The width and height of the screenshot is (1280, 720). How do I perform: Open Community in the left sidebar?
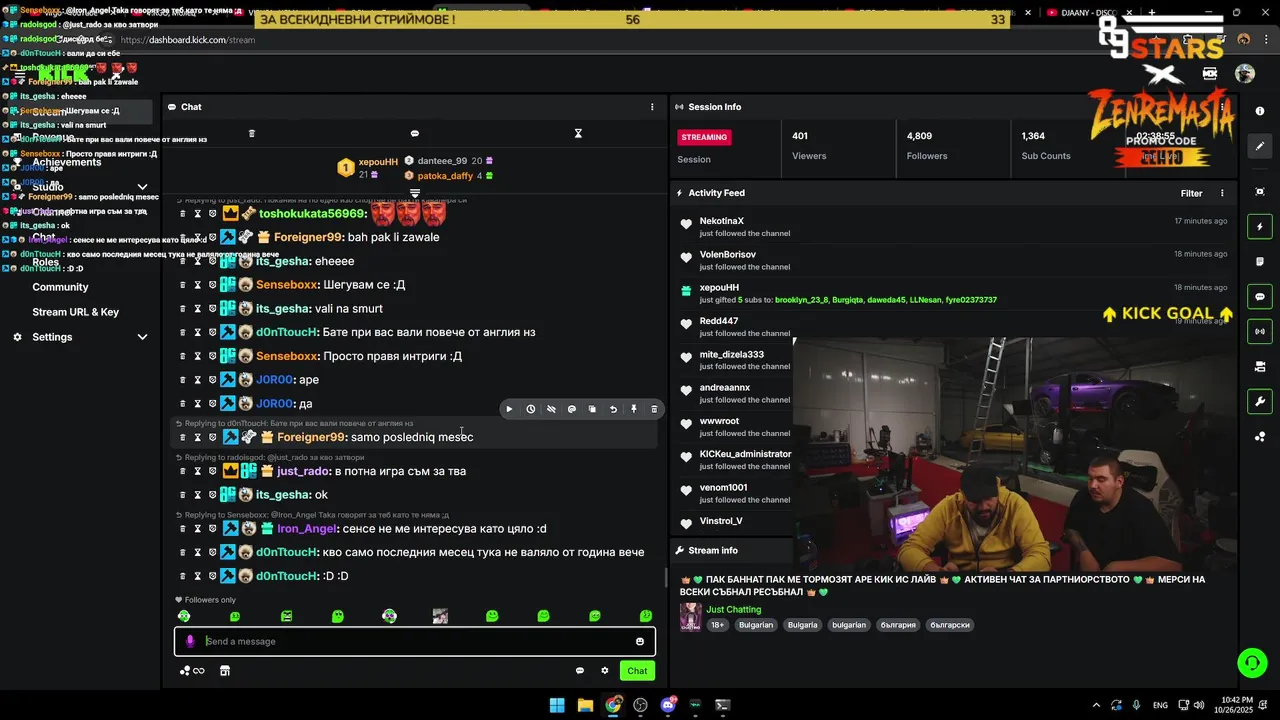pos(60,287)
